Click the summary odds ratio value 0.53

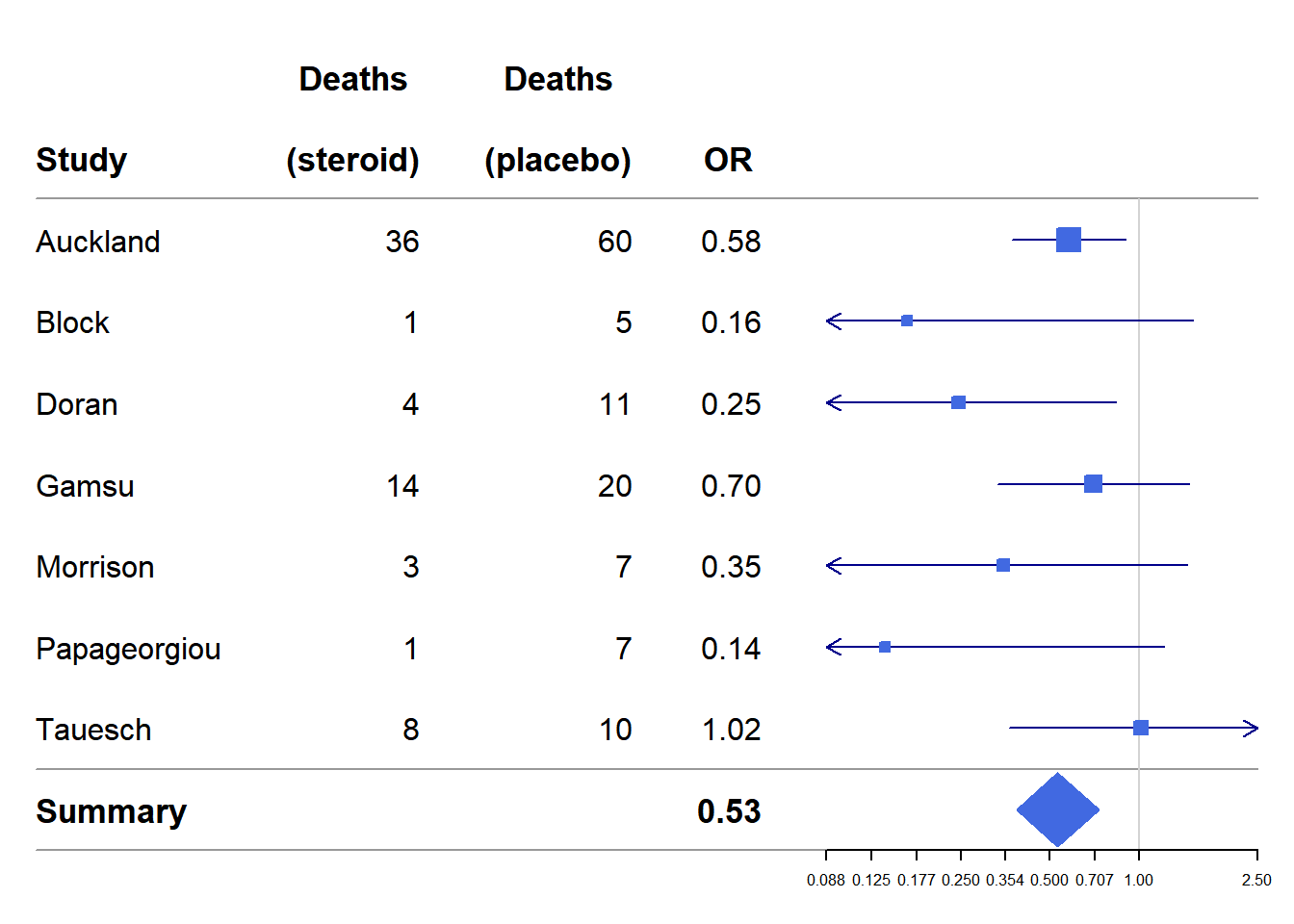pyautogui.click(x=729, y=811)
